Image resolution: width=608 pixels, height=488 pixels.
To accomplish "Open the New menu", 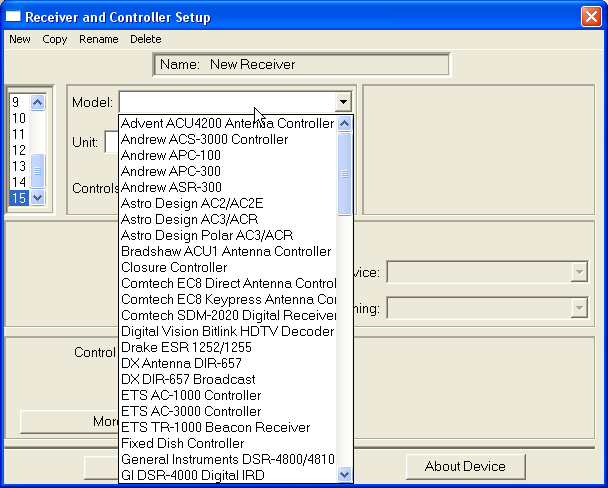I will 20,39.
